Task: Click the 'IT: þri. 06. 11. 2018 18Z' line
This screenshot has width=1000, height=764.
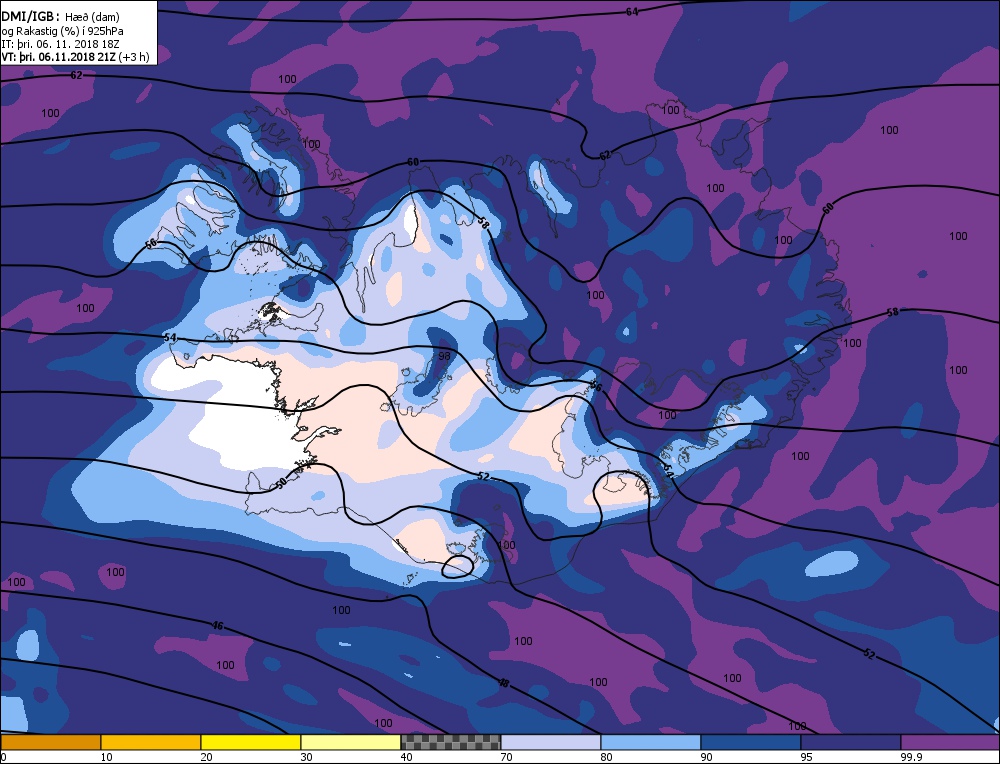Action: pos(60,44)
